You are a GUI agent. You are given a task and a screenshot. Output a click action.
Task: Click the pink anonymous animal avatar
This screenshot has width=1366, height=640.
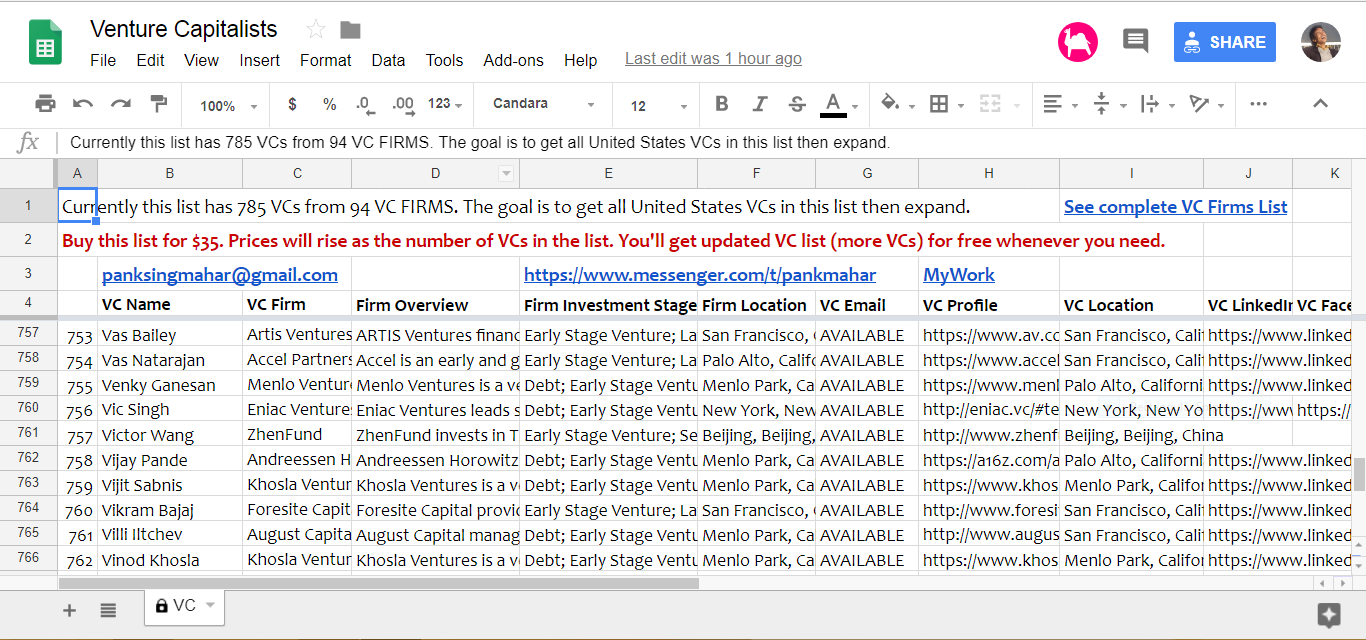(1077, 42)
